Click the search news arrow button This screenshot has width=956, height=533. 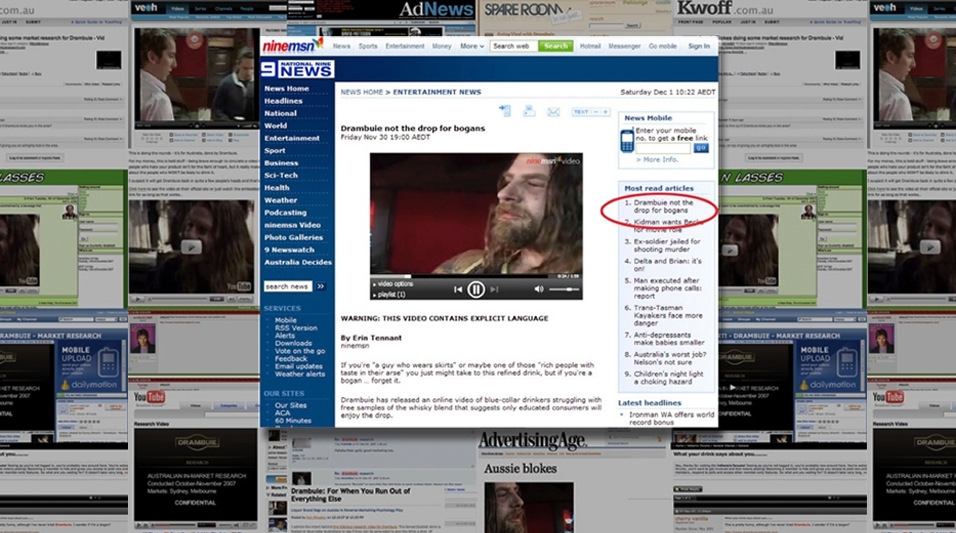[321, 286]
